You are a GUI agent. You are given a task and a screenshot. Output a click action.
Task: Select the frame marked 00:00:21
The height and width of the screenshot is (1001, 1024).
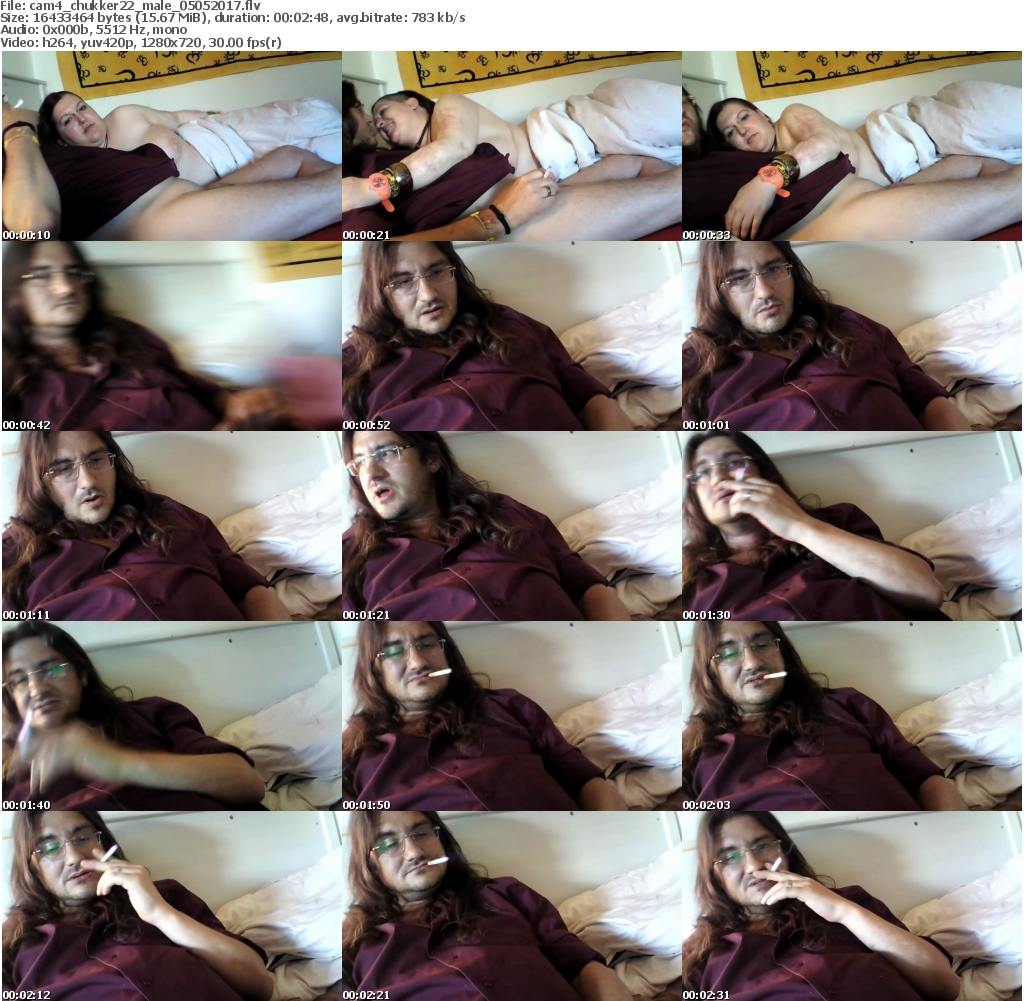coord(511,146)
